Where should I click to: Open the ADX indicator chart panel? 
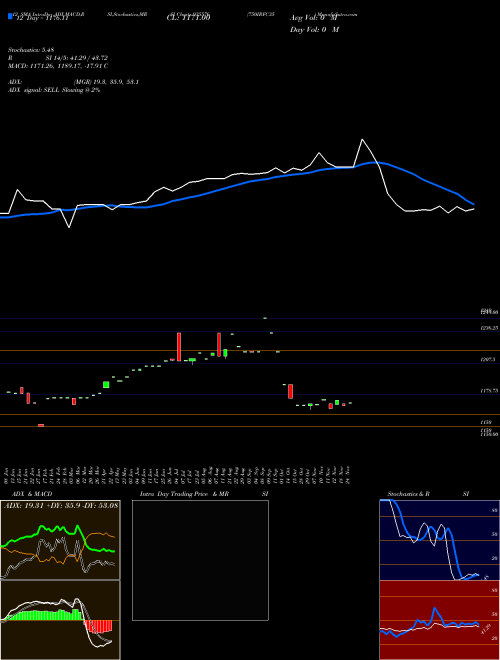click(x=60, y=540)
